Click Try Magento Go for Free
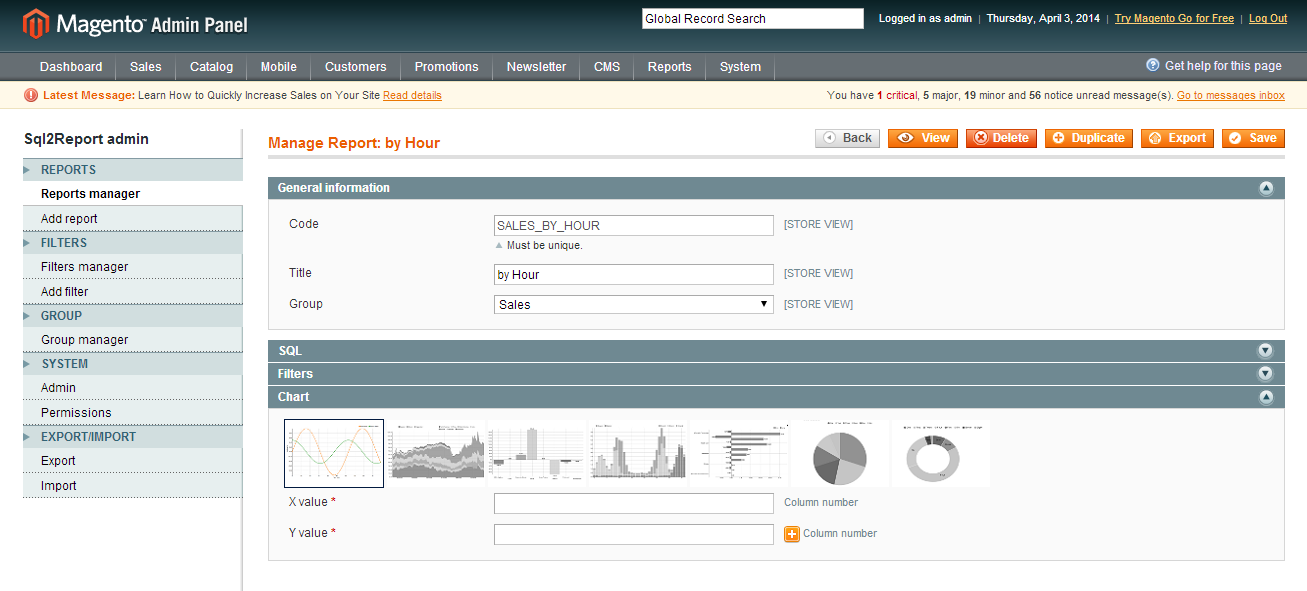 pos(1174,18)
